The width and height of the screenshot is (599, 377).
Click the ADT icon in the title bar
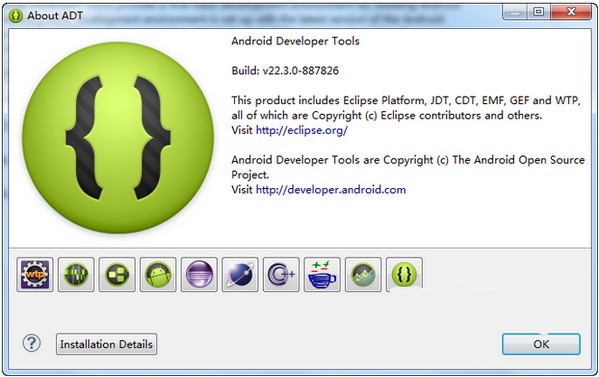pos(16,16)
